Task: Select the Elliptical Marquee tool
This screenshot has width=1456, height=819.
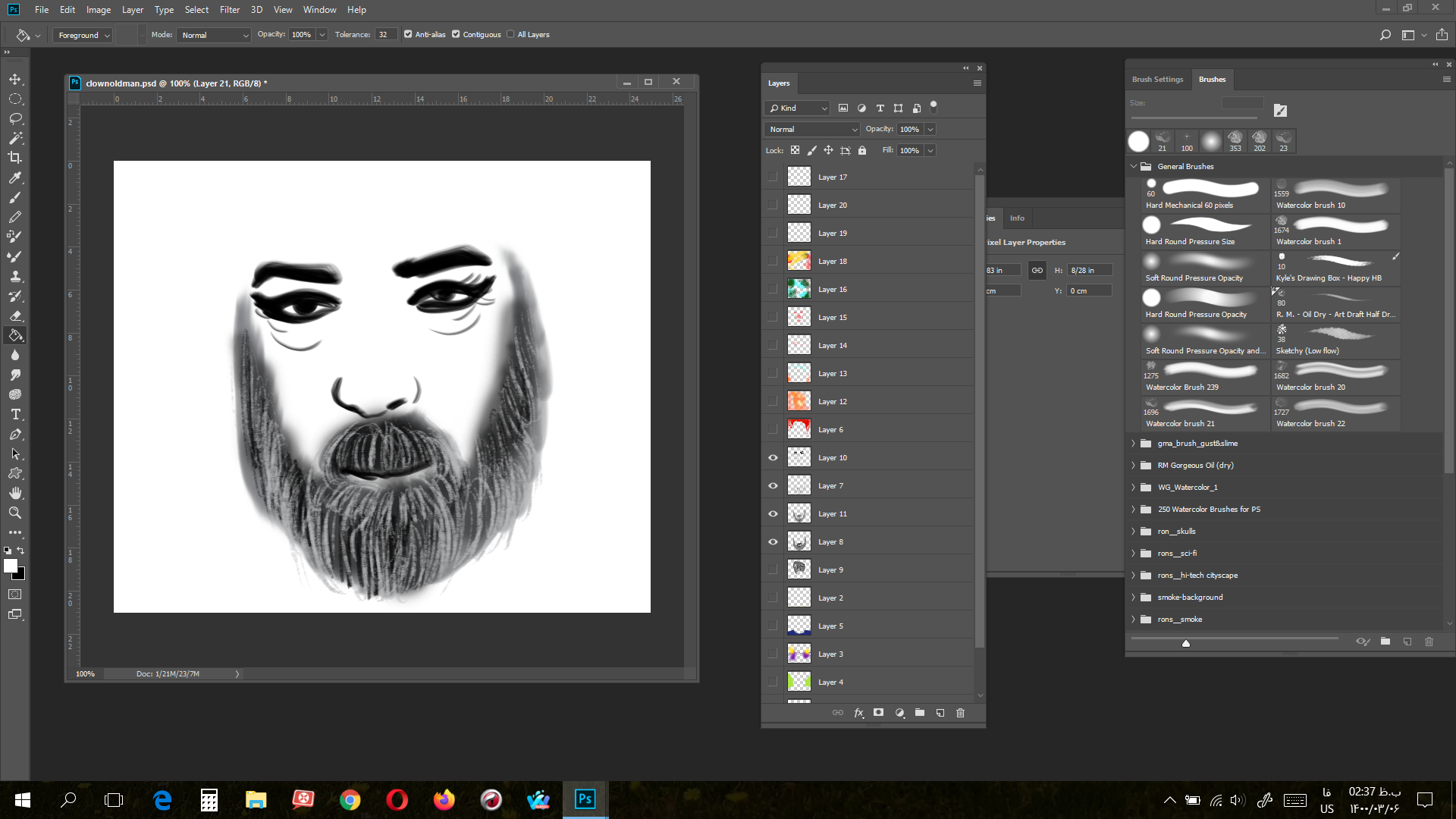Action: tap(15, 99)
